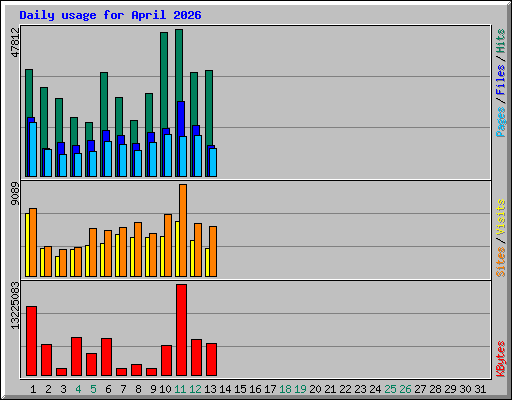
Task: Click the green Hits bar for day 13
Action: tap(209, 107)
